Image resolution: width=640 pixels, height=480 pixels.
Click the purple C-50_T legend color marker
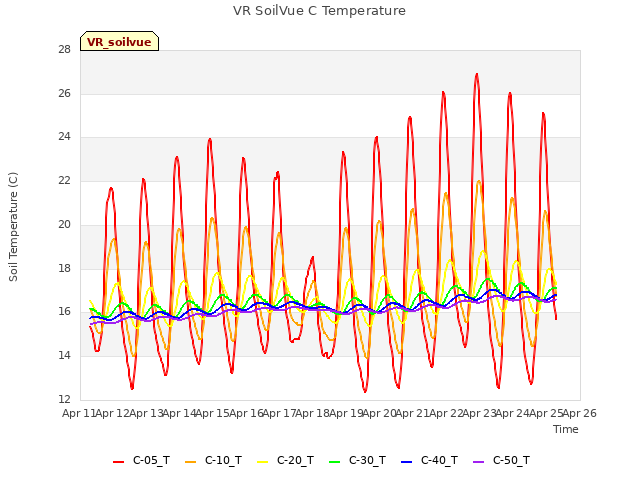tap(479, 462)
